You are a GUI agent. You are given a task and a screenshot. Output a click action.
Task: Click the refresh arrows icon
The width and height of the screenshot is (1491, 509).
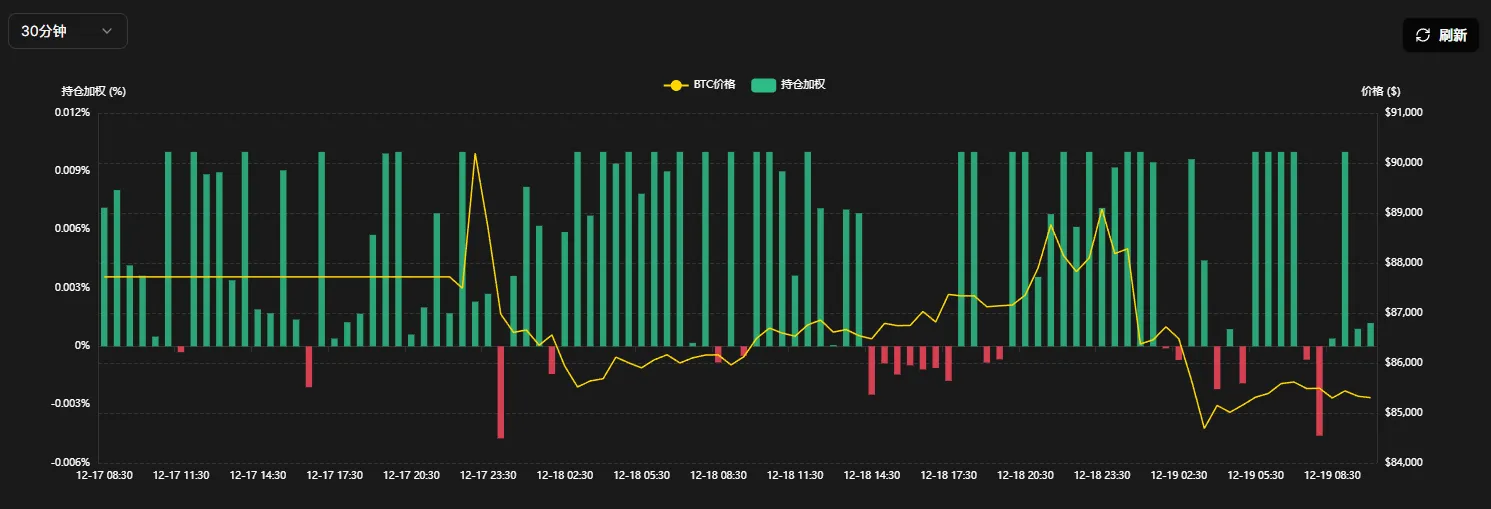coord(1423,35)
